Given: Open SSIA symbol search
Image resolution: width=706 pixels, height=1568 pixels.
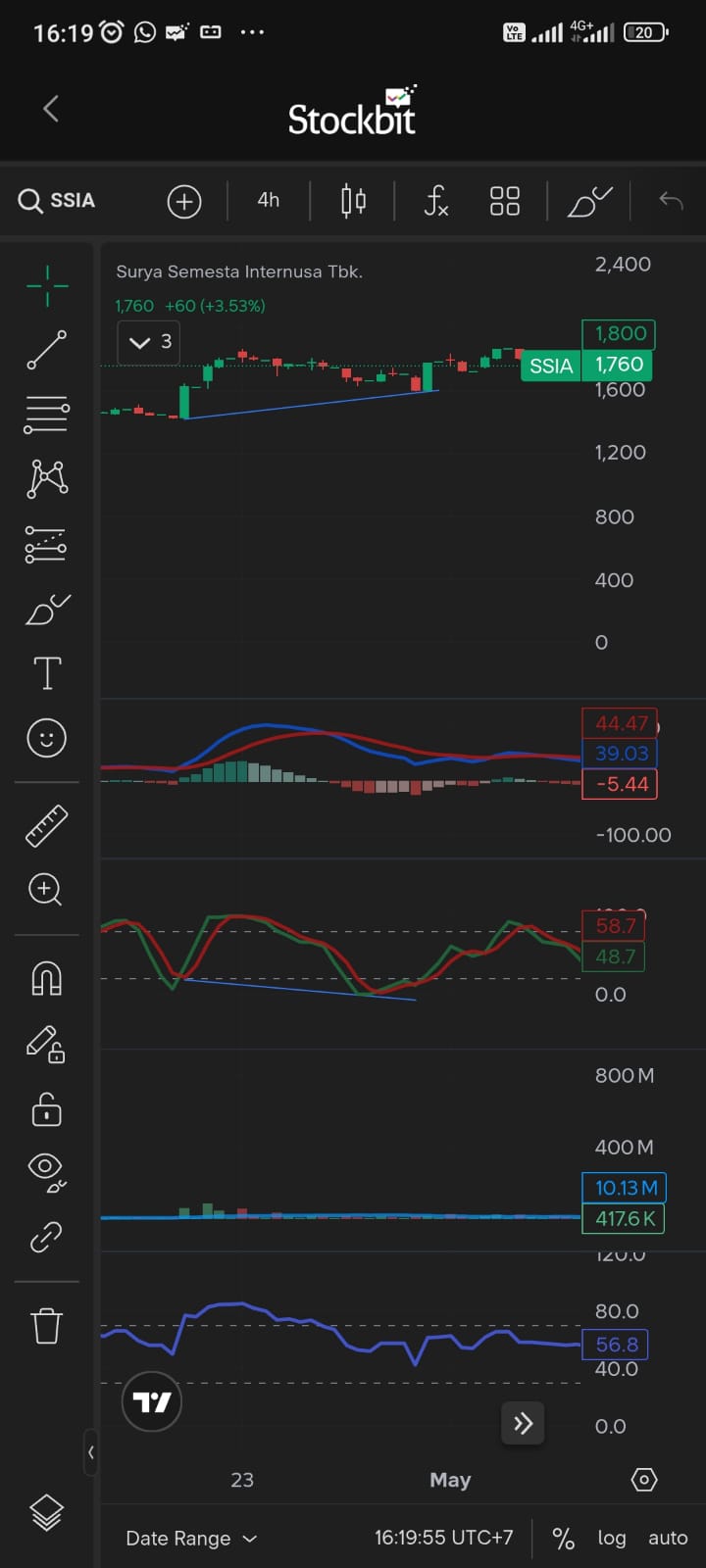Looking at the screenshot, I should [x=58, y=201].
